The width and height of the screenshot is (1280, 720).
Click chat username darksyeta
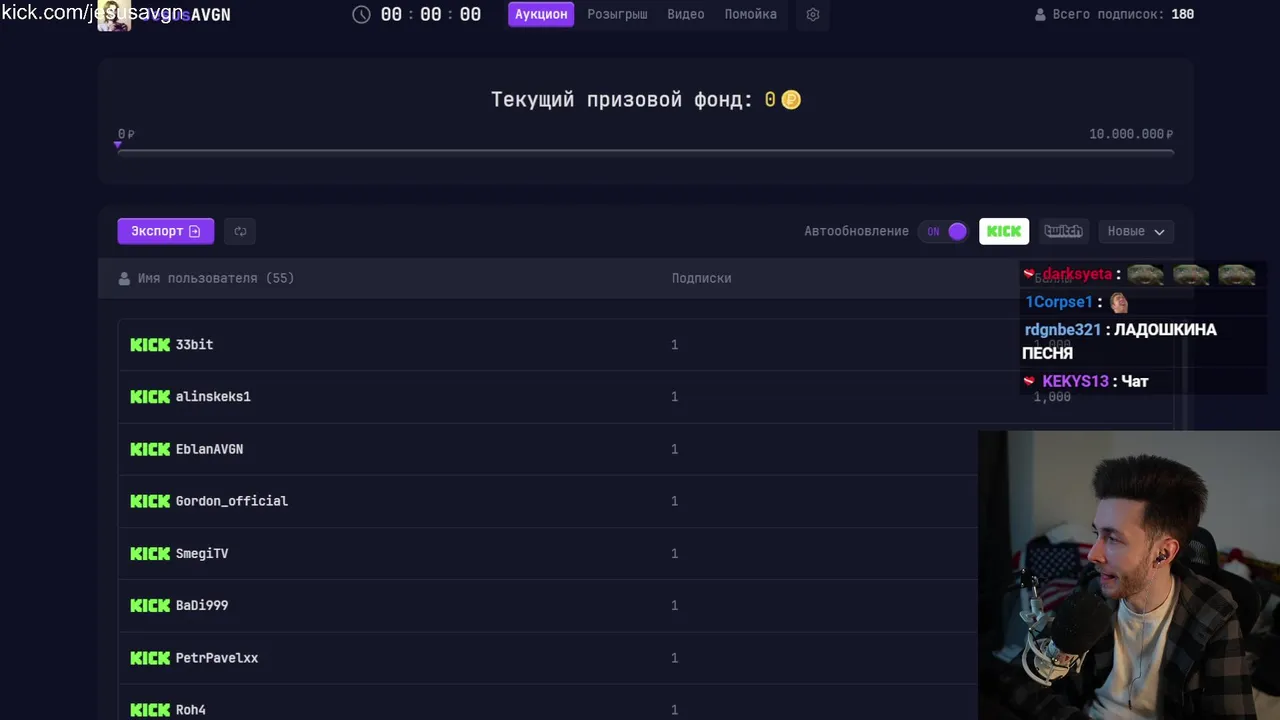coord(1077,274)
